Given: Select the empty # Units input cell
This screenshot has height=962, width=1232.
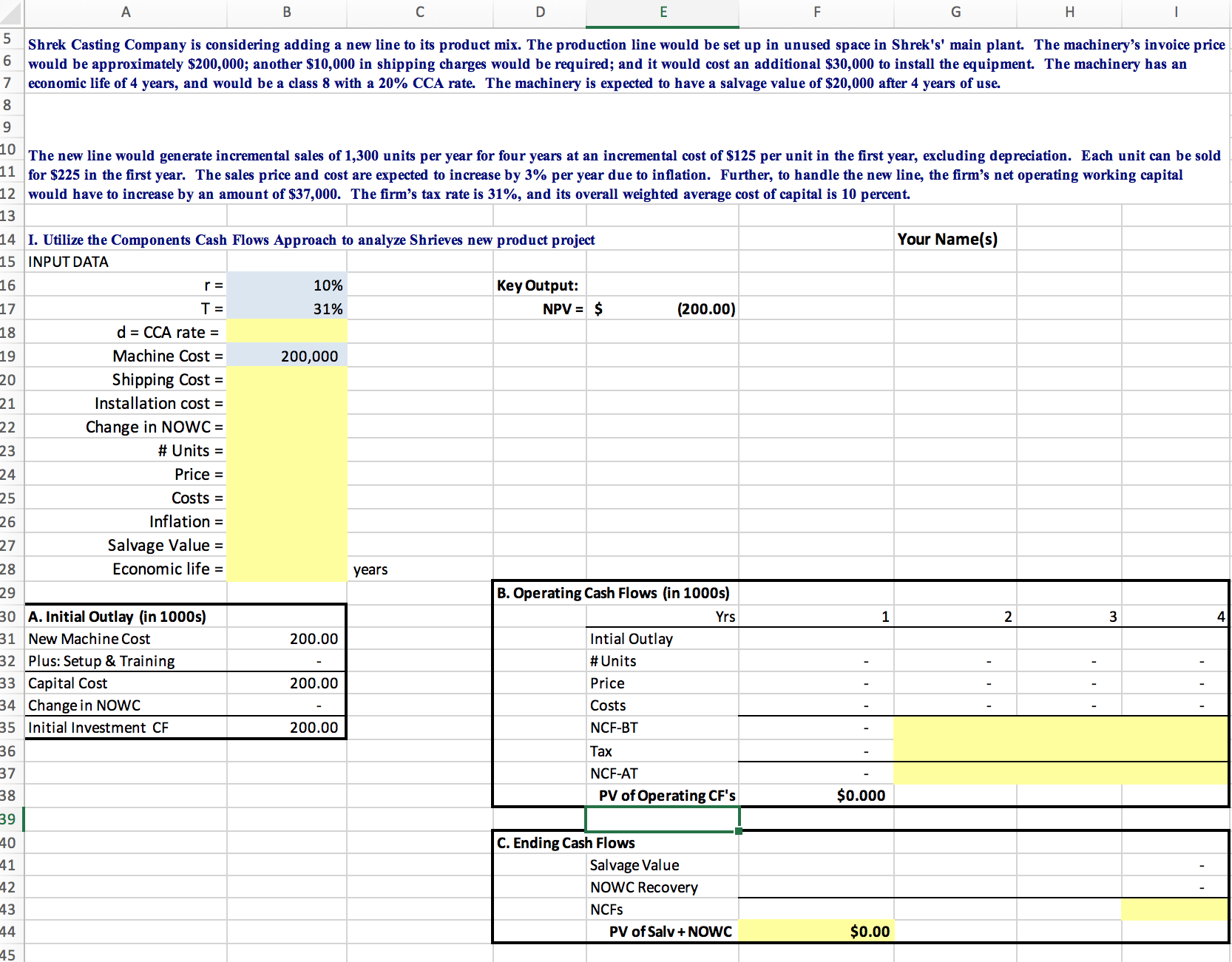Looking at the screenshot, I should tap(287, 451).
